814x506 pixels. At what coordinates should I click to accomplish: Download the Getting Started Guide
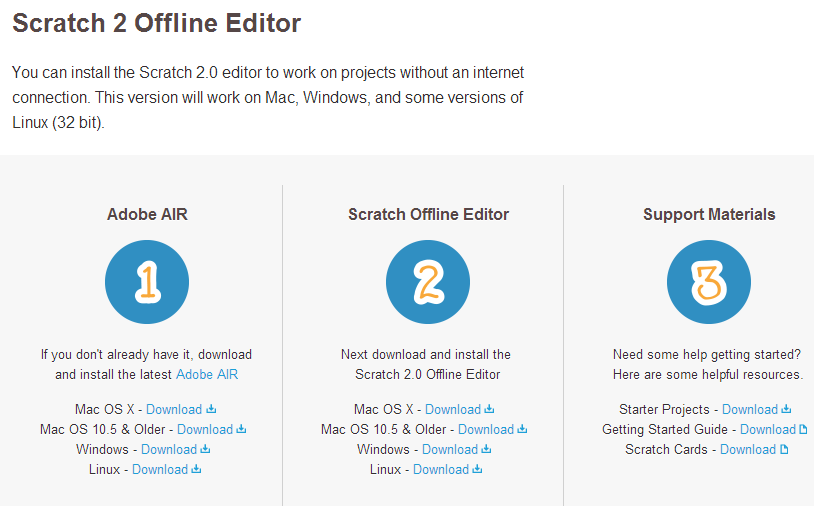(767, 429)
